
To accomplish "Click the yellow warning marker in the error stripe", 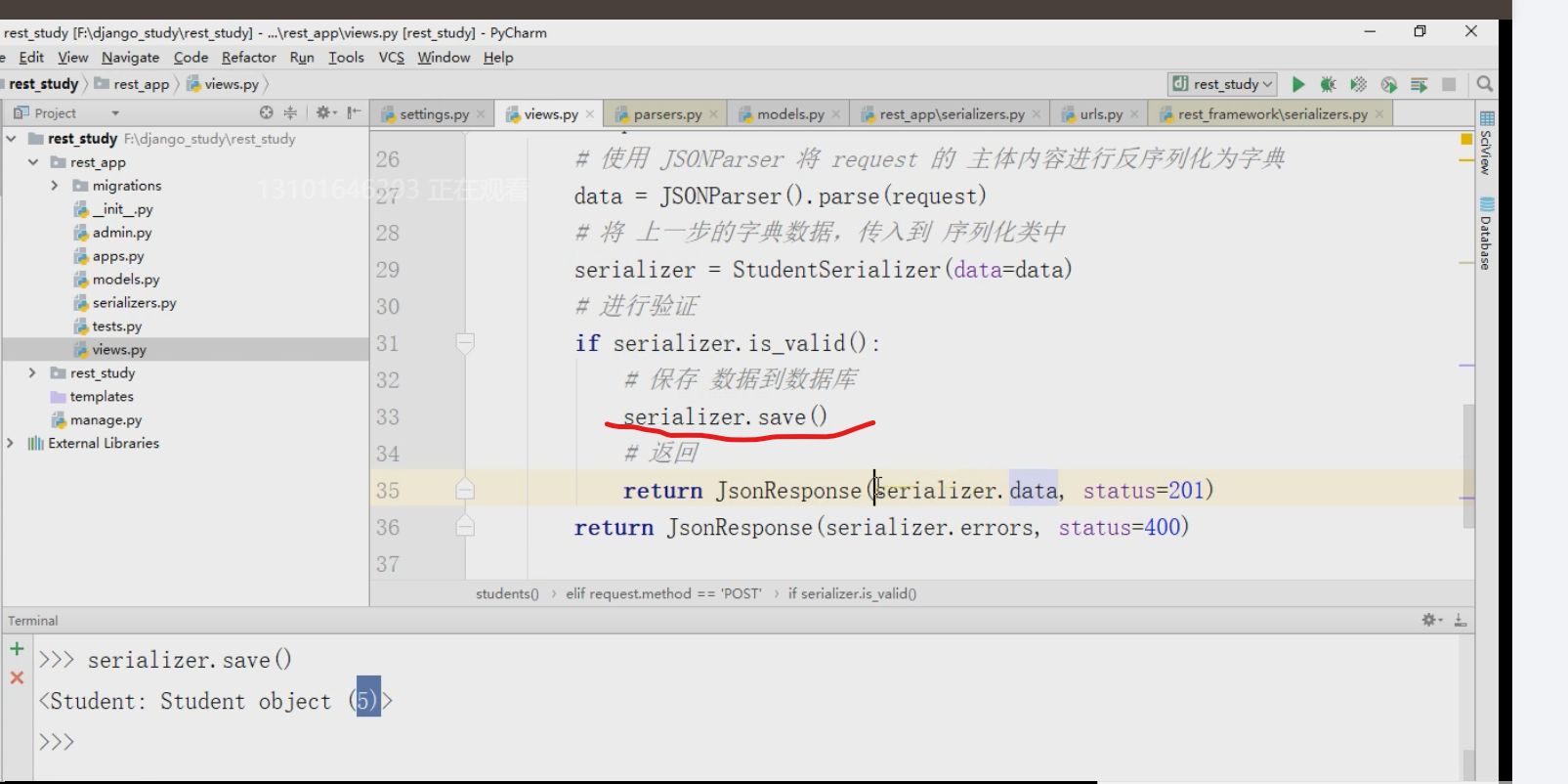I will tap(1466, 139).
